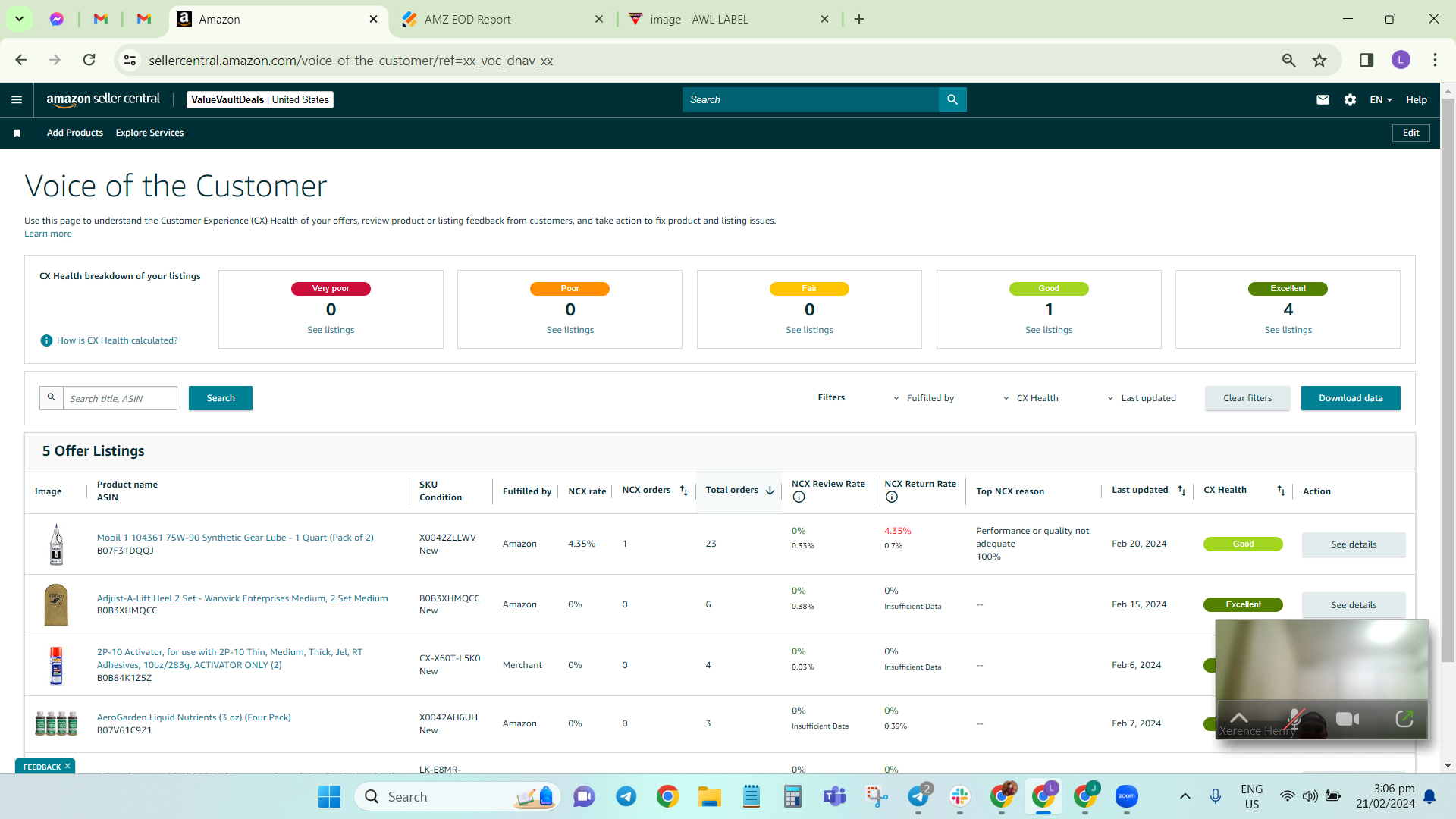Viewport: 1456px width, 819px height.
Task: Open Slack from the taskbar
Action: click(x=960, y=796)
